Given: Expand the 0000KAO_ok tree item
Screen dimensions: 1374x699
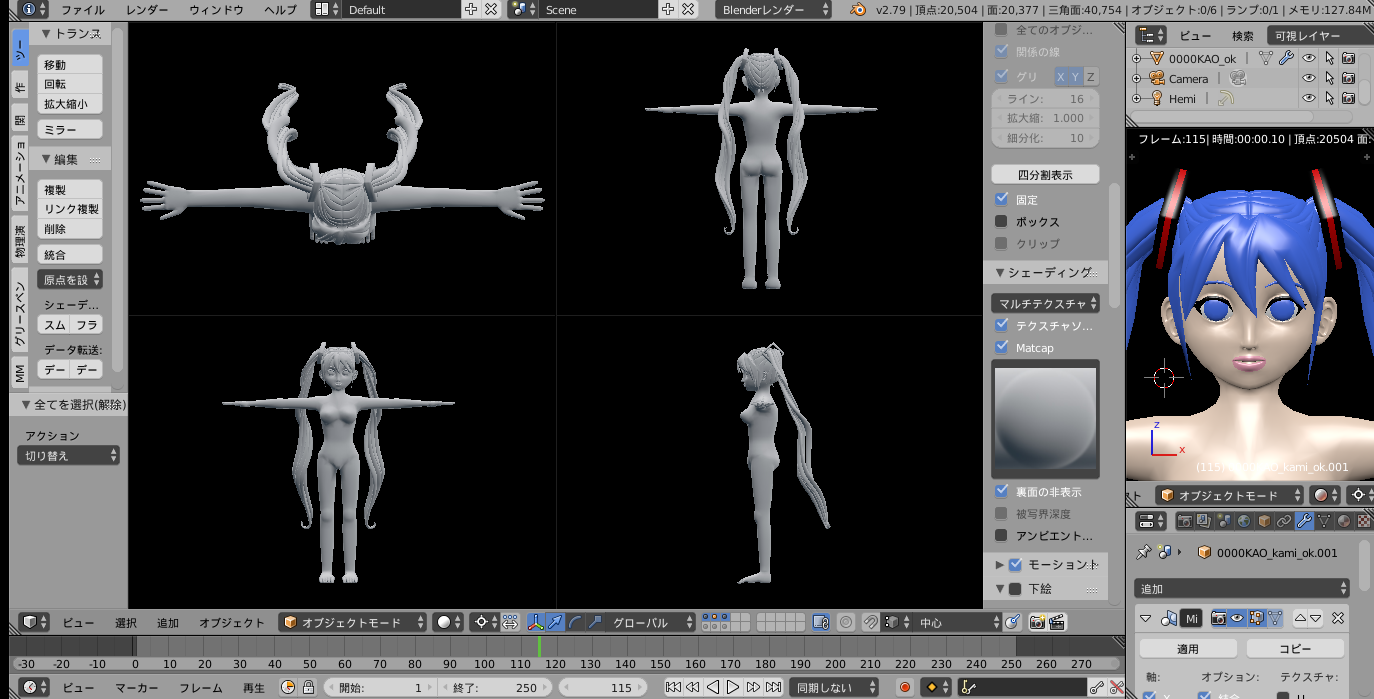Looking at the screenshot, I should [1137, 59].
